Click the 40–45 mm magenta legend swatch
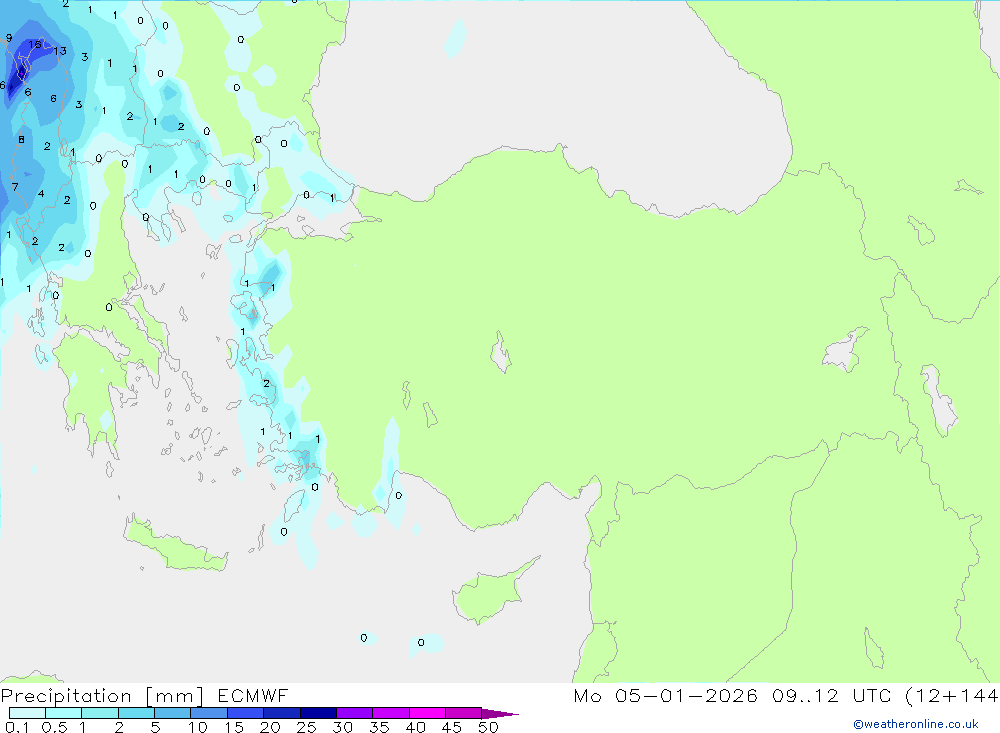 tap(427, 713)
